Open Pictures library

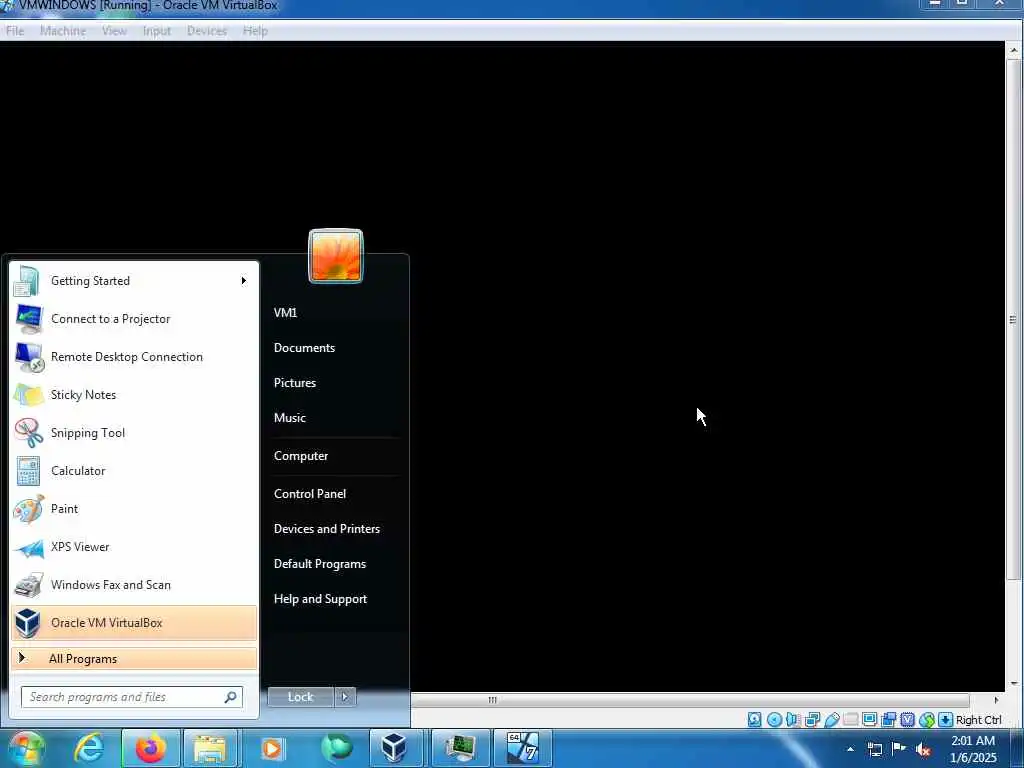(295, 383)
